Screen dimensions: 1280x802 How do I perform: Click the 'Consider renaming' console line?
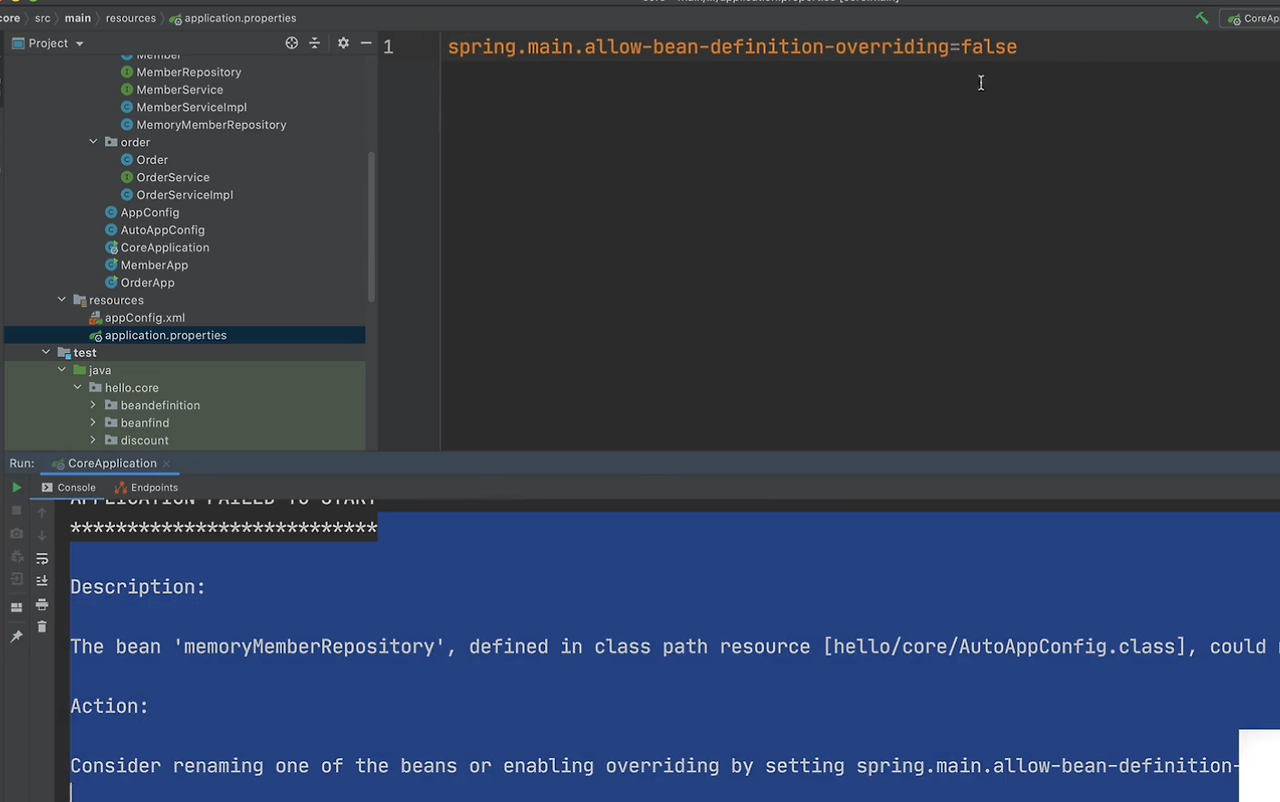(655, 766)
